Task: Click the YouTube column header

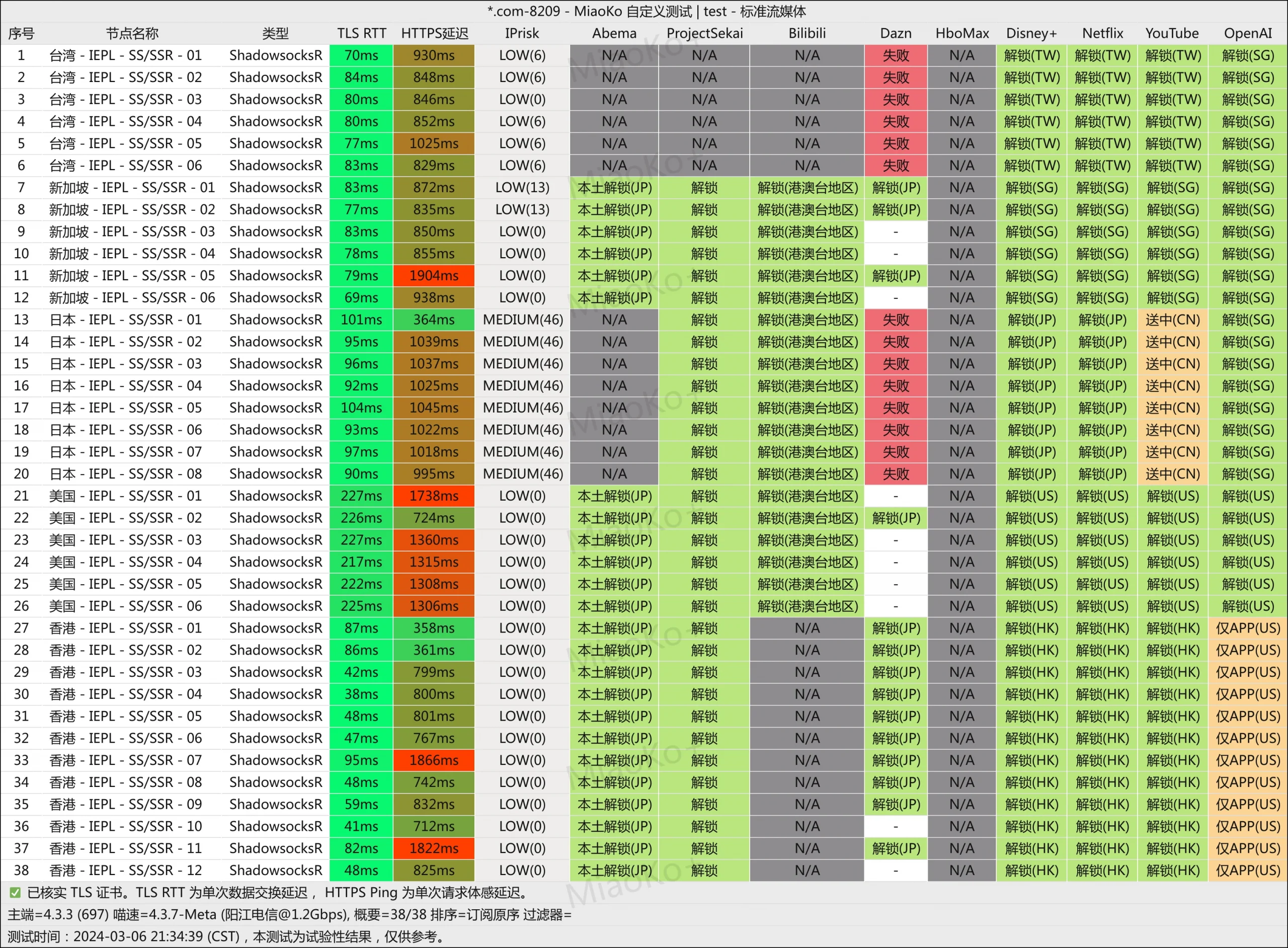Action: 1172,33
